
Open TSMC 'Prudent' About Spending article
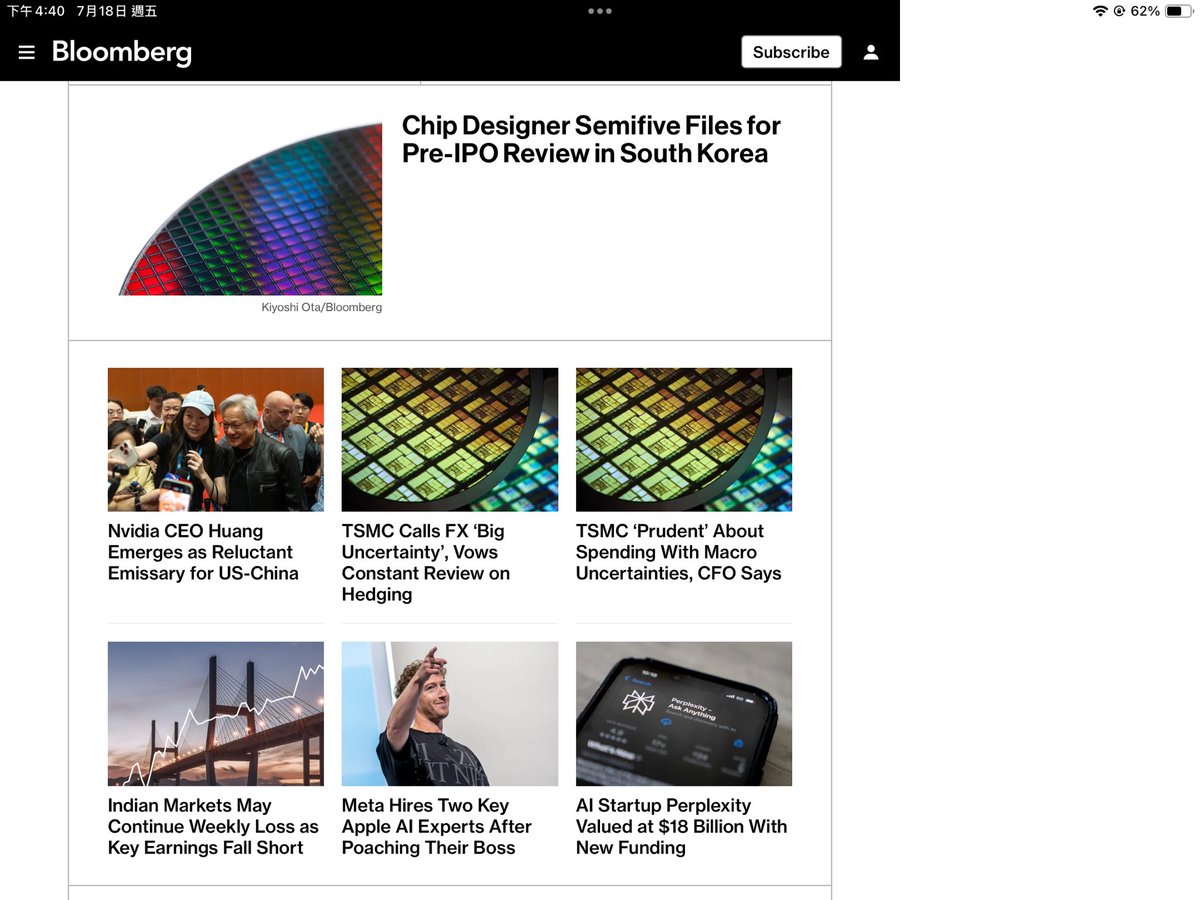point(679,552)
